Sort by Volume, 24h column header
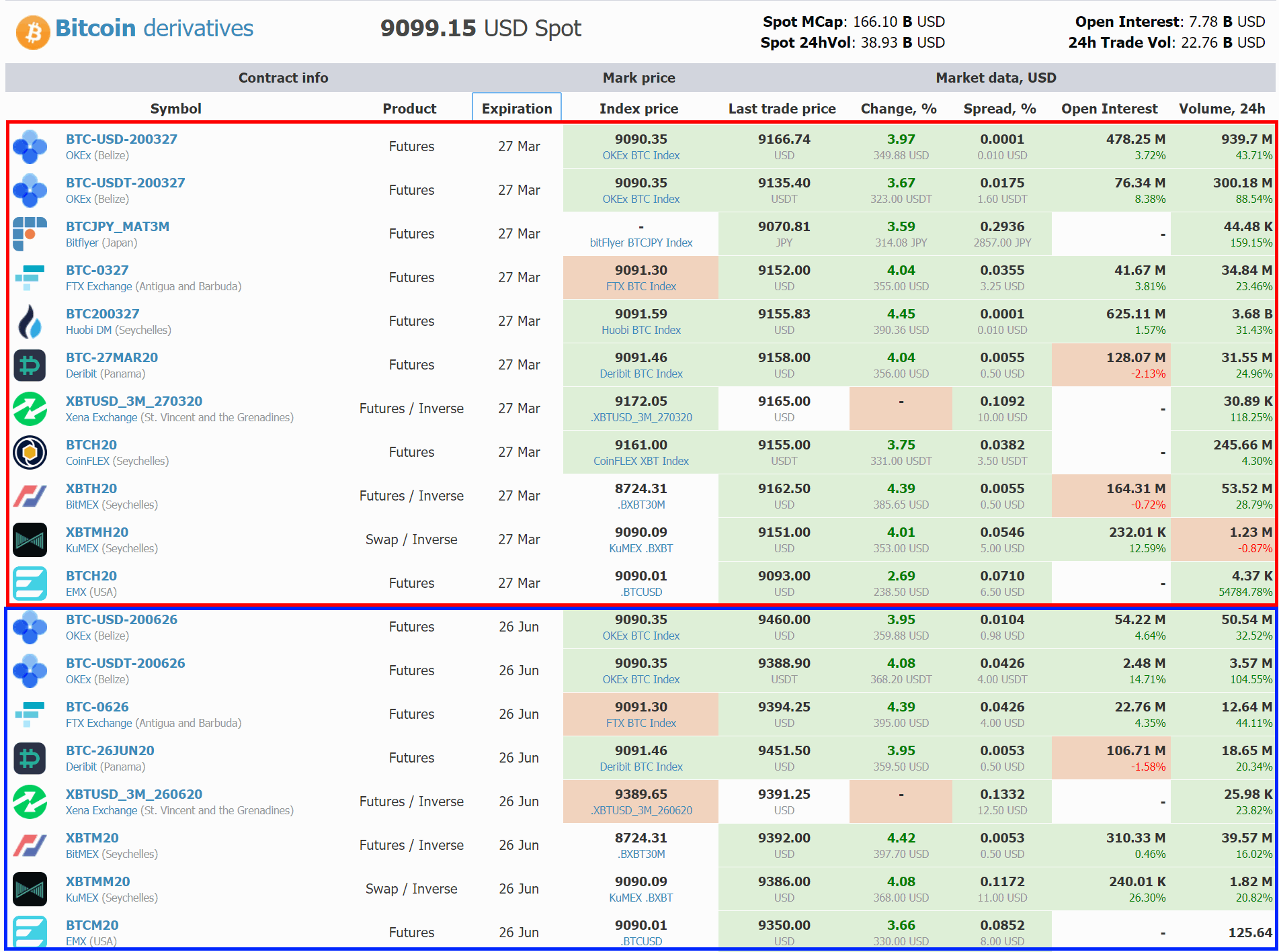This screenshot has width=1279, height=952. (1222, 108)
